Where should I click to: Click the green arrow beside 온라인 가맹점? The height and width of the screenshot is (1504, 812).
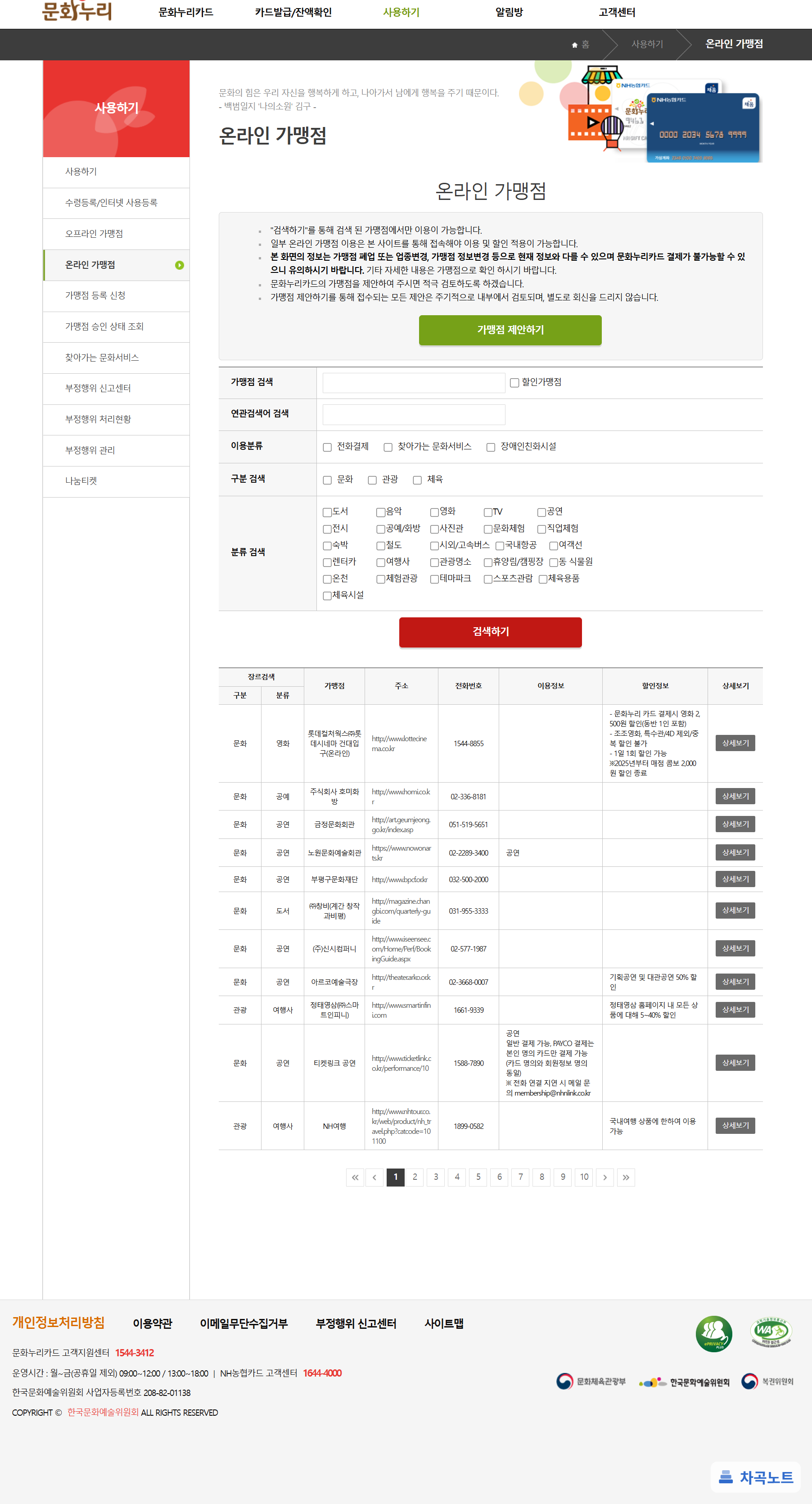pos(179,265)
